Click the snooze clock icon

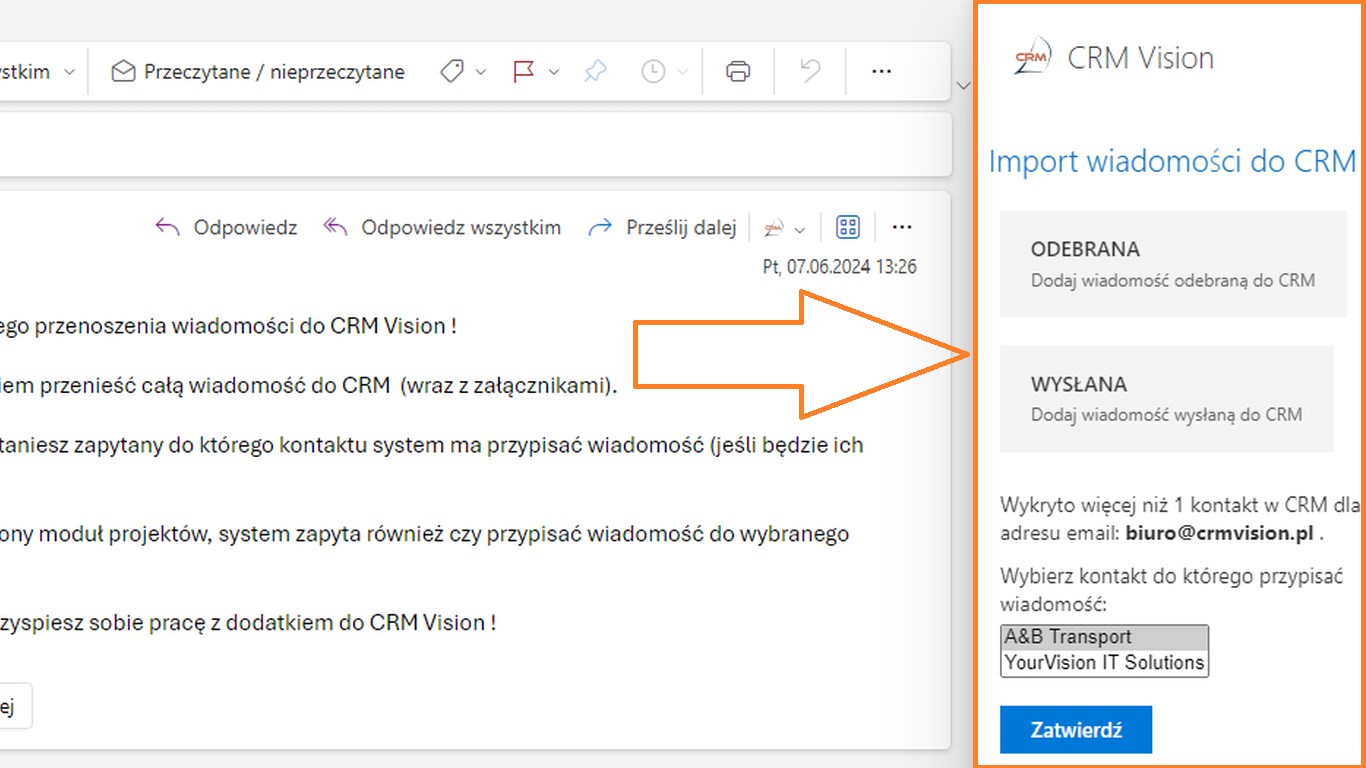tap(653, 72)
